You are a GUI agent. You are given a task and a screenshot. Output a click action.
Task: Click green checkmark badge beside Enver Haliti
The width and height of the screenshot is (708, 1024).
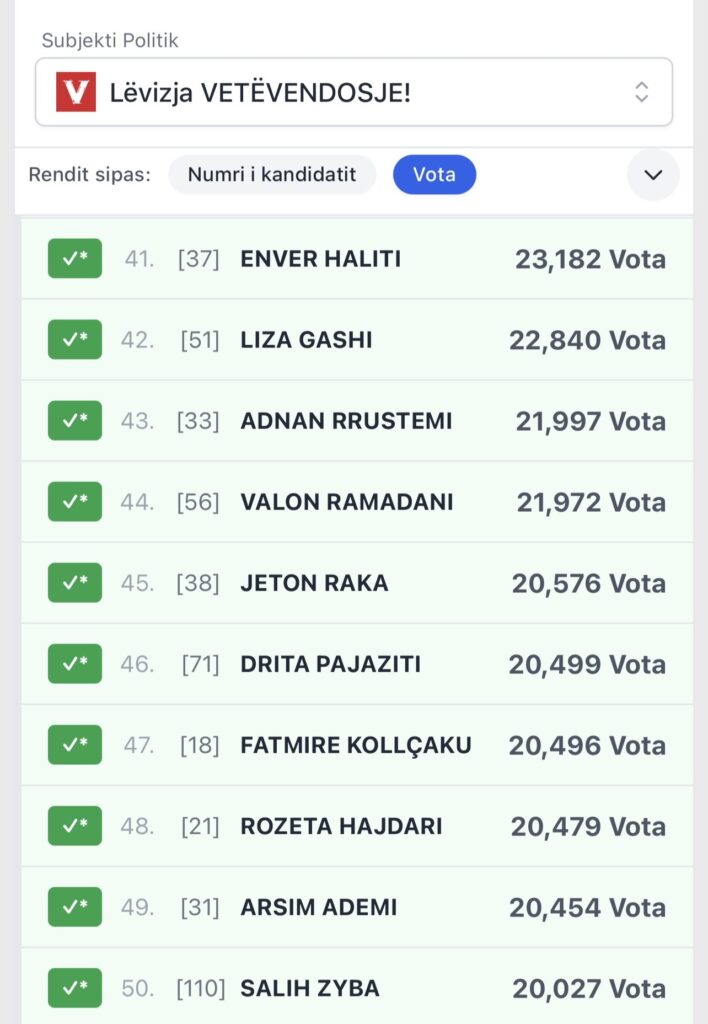75,259
